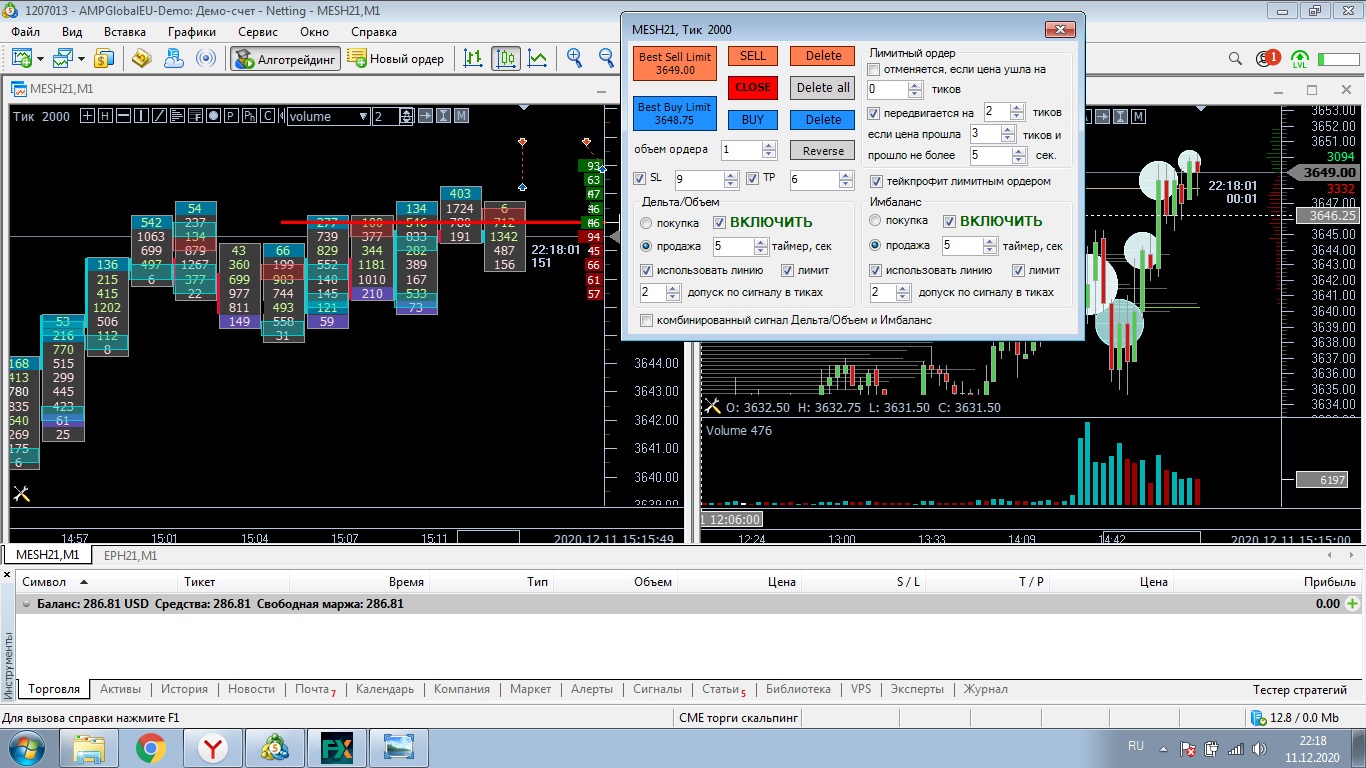Click the BUY button

click(x=753, y=120)
